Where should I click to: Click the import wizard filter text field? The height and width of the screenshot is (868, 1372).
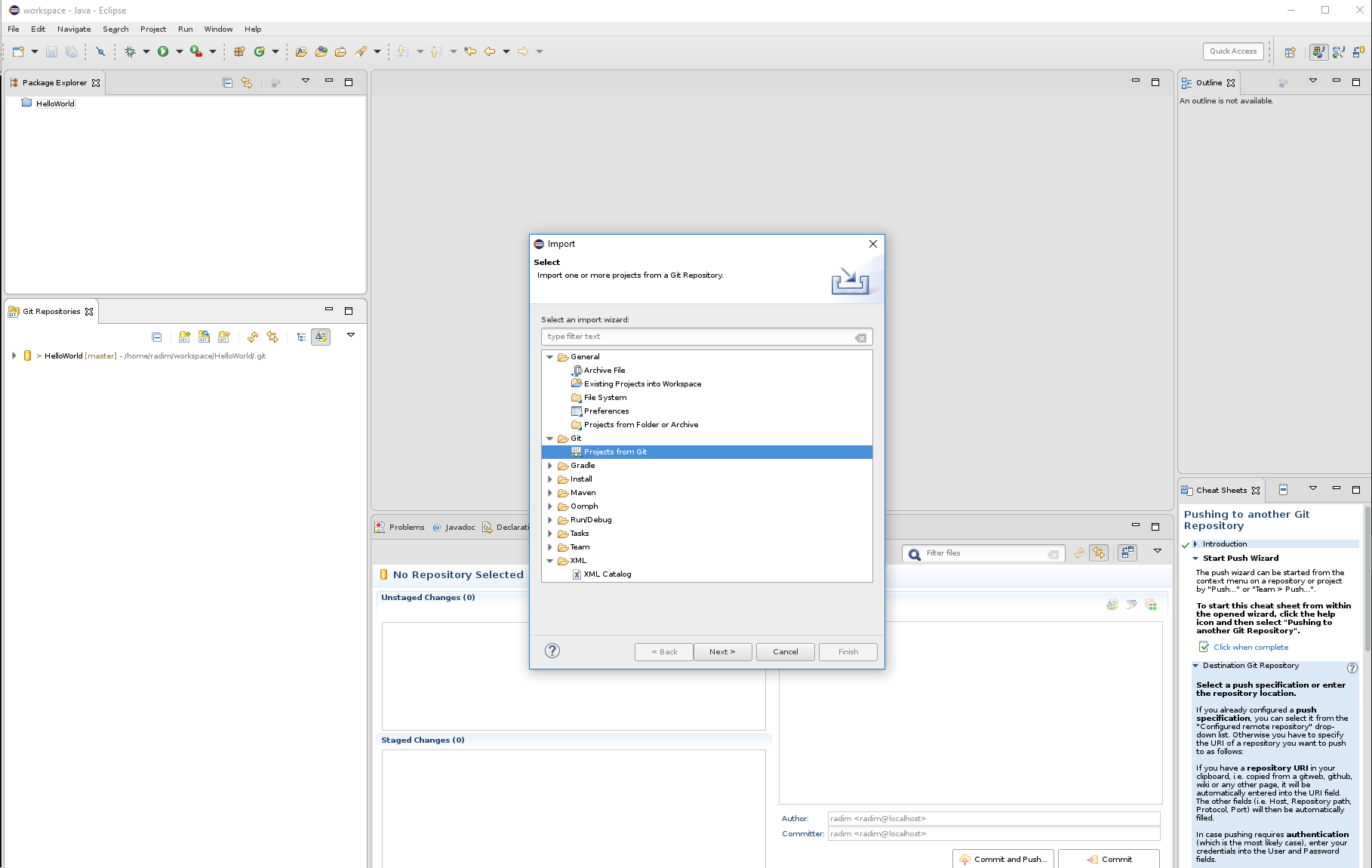click(706, 337)
